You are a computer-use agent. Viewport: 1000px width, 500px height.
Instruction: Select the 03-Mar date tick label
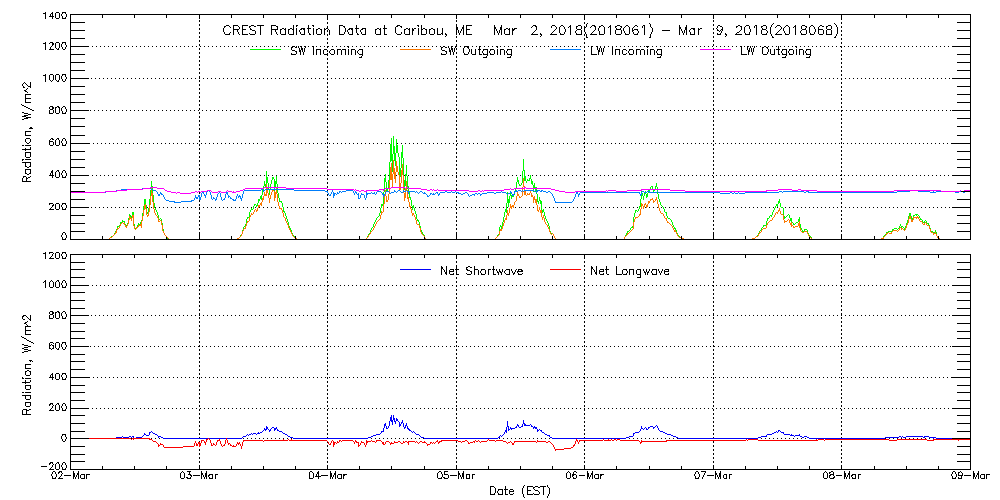pyautogui.click(x=199, y=475)
